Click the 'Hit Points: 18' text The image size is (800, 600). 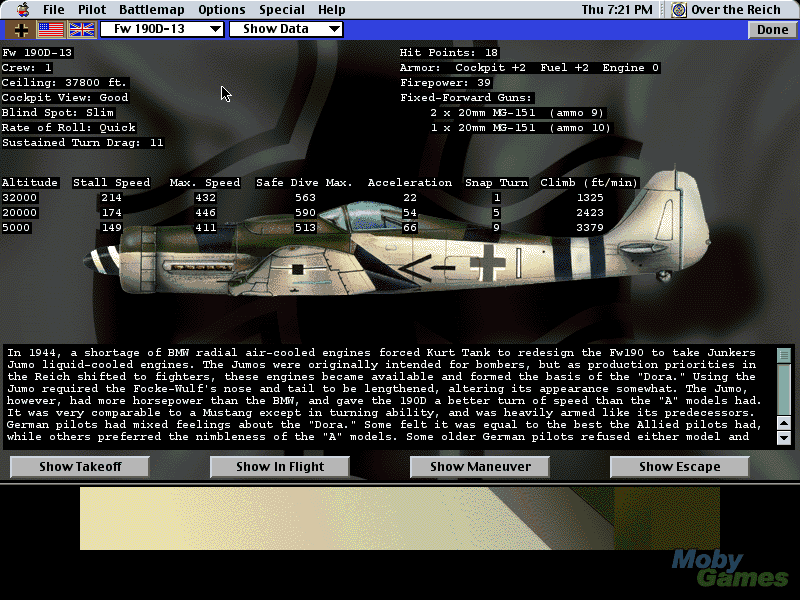tap(448, 53)
